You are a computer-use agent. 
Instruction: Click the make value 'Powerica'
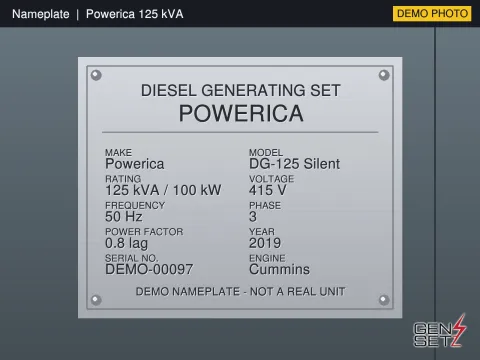click(x=135, y=164)
